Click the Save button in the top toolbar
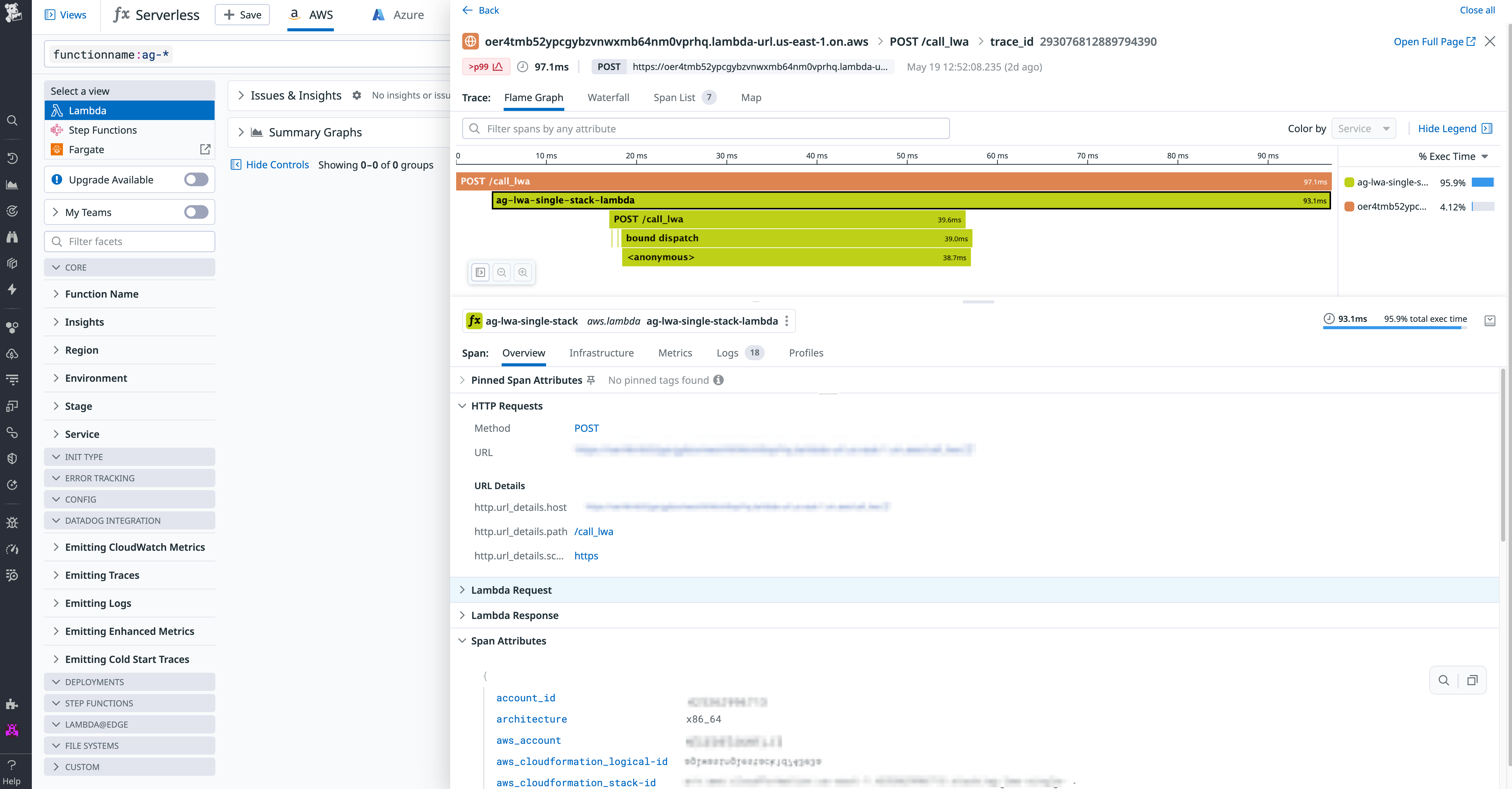The width and height of the screenshot is (1512, 789). coord(241,15)
